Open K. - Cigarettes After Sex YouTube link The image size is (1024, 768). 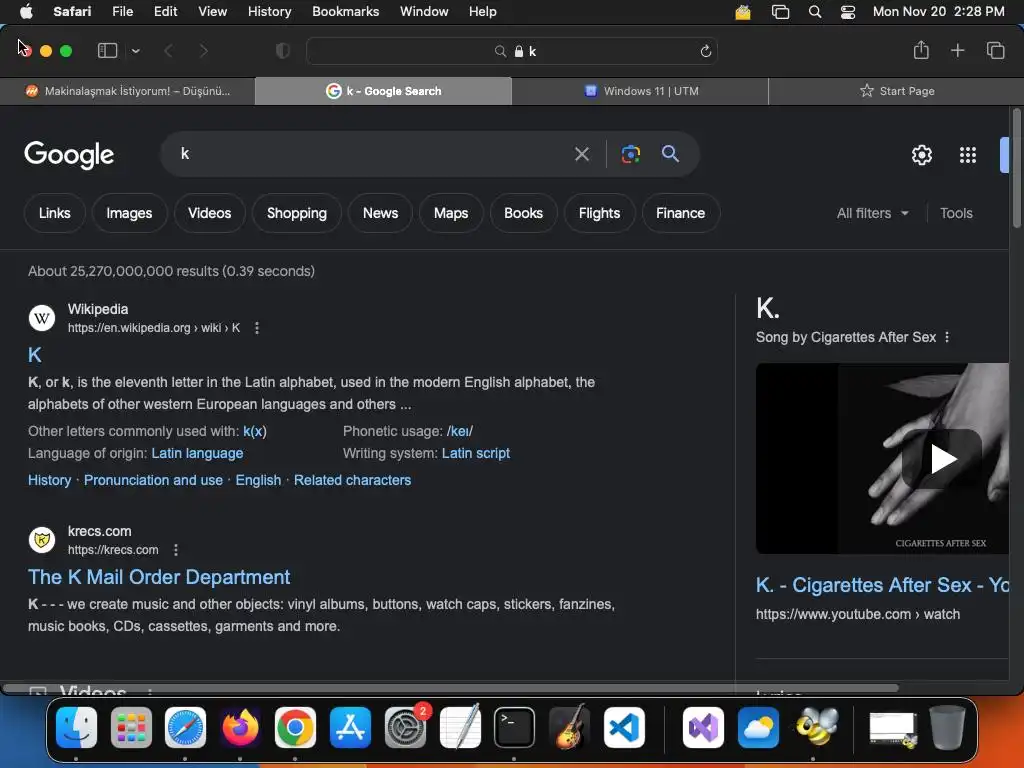882,584
